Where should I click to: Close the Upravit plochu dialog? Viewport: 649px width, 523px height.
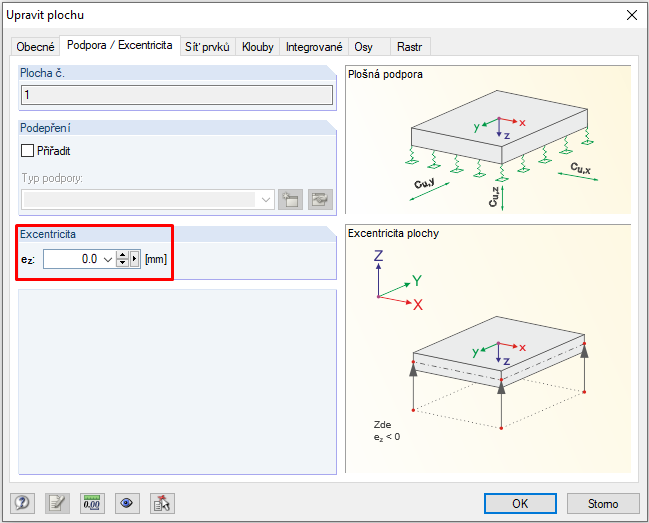[632, 15]
